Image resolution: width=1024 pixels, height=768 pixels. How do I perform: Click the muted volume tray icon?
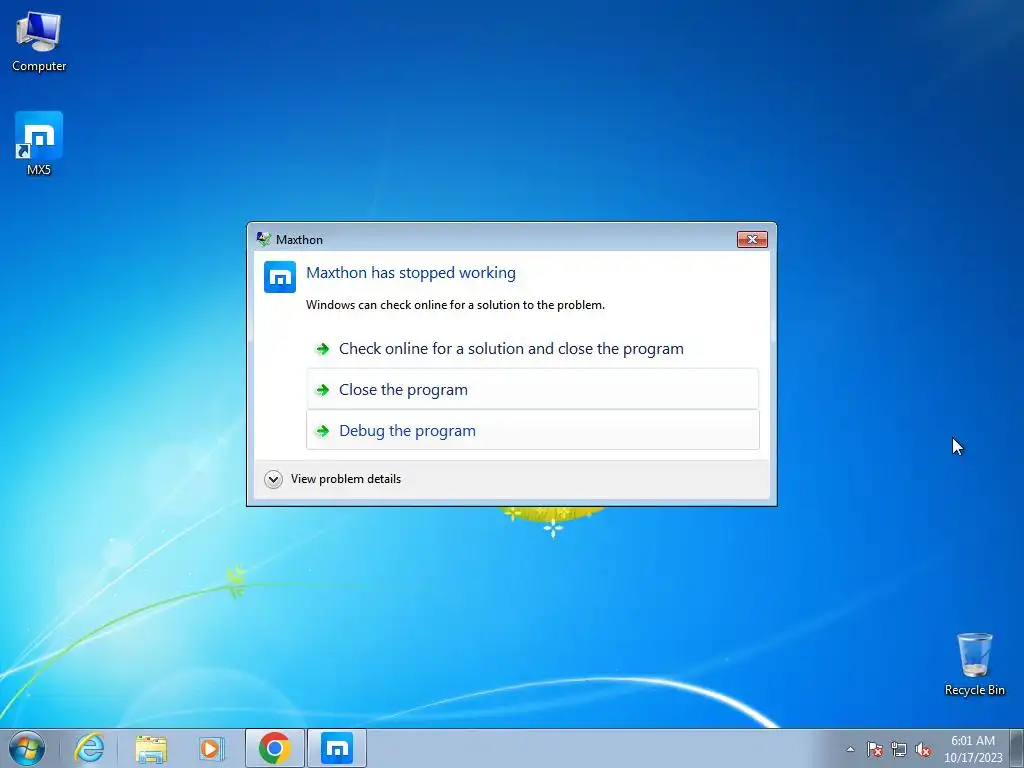[923, 749]
